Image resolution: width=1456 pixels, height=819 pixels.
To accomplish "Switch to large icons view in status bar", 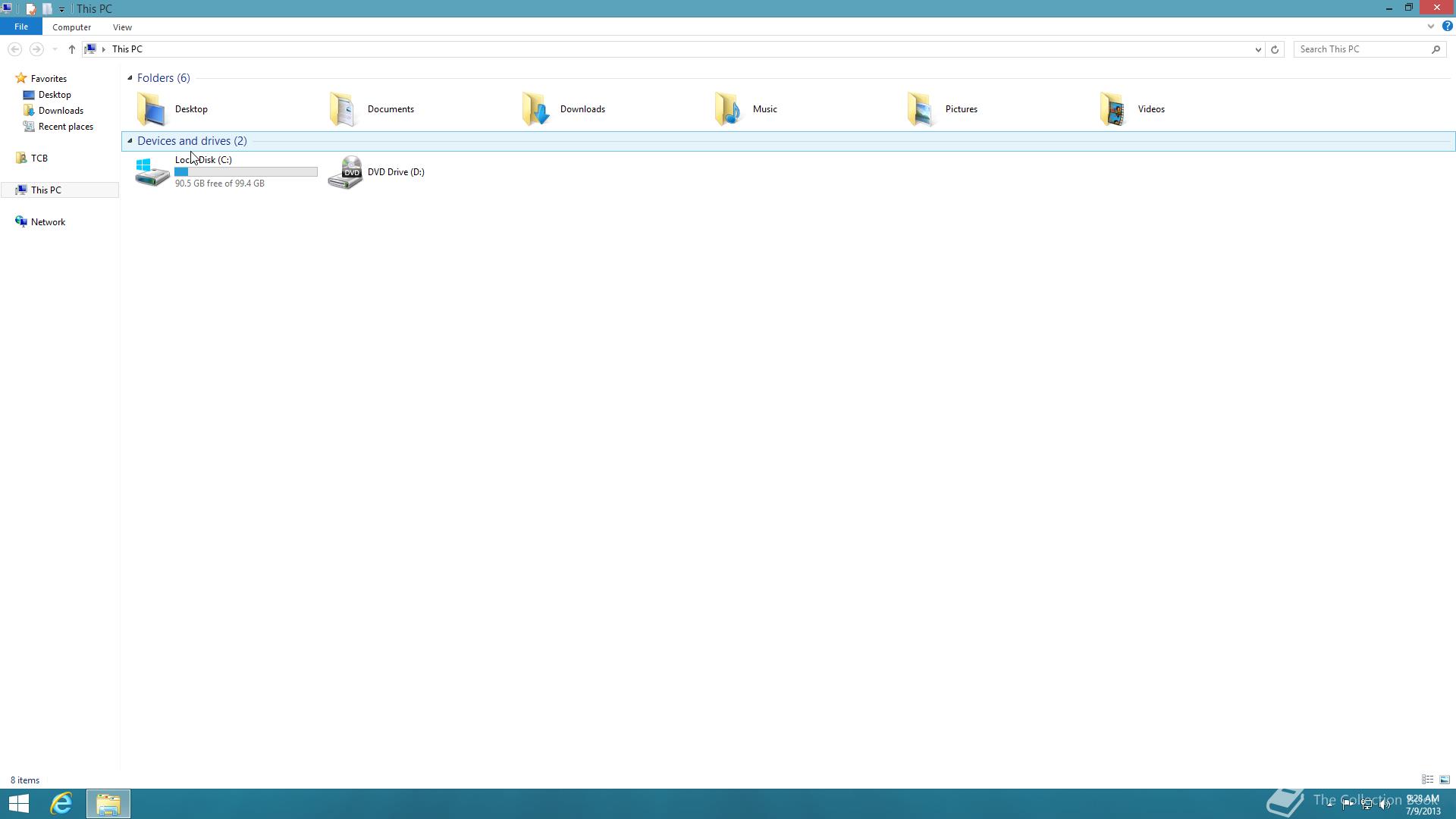I will tap(1445, 780).
